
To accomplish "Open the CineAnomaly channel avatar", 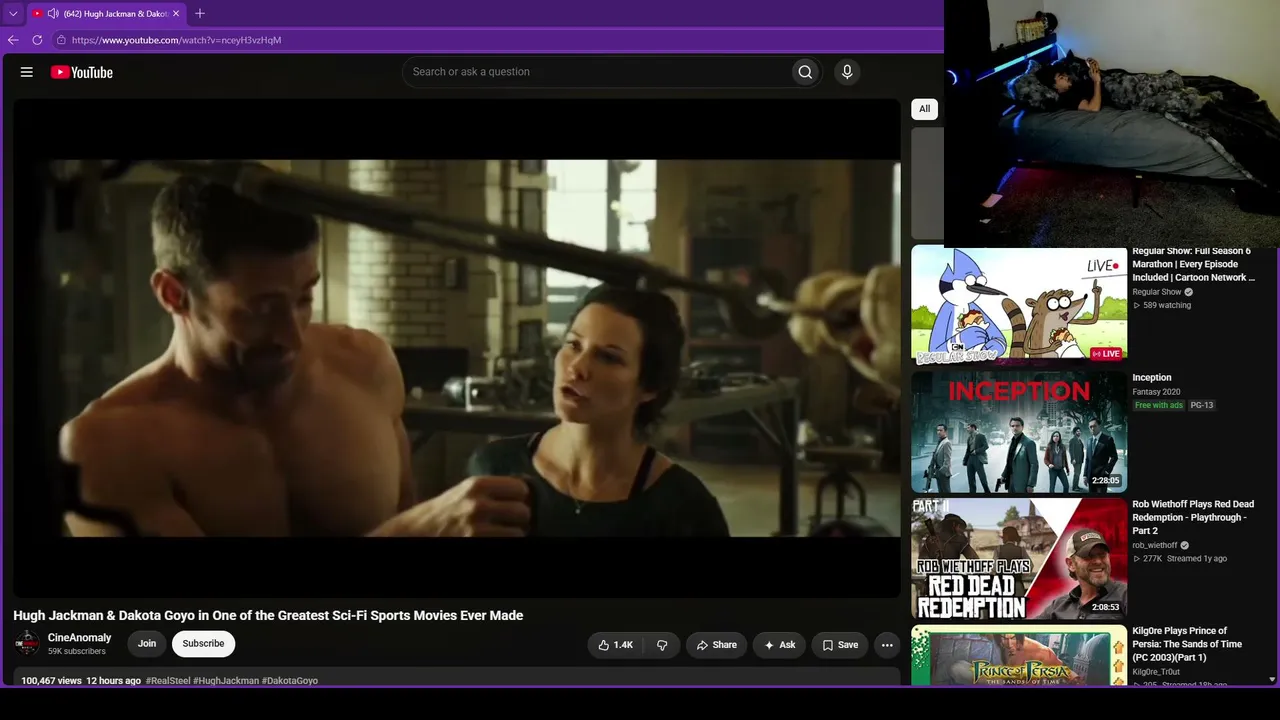I will click(27, 644).
